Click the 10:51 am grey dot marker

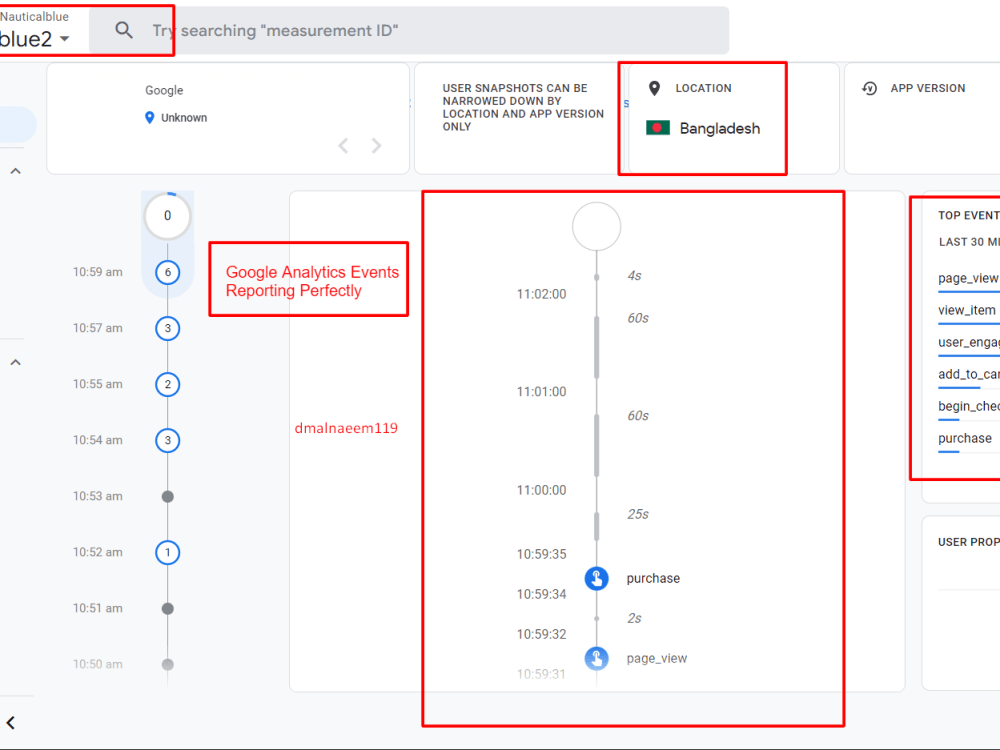[168, 608]
